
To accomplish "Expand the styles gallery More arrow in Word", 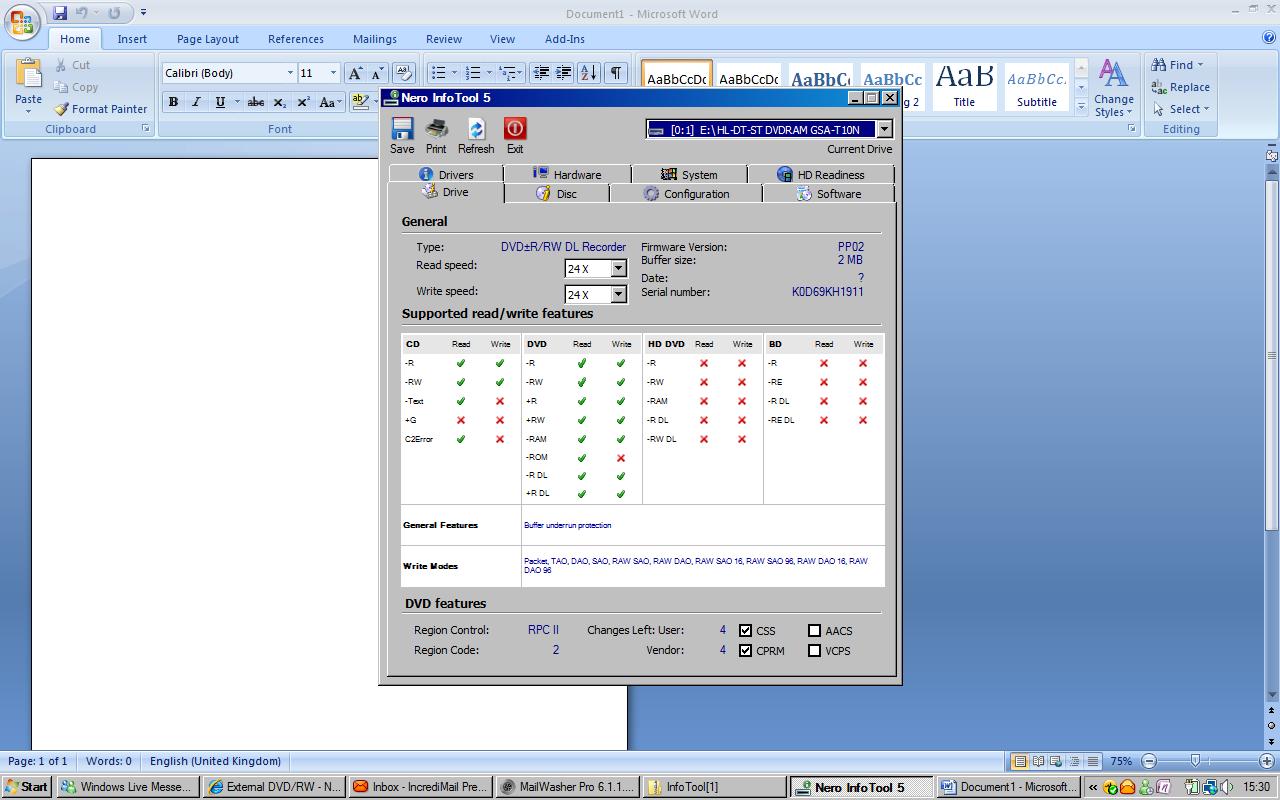I will point(1081,105).
